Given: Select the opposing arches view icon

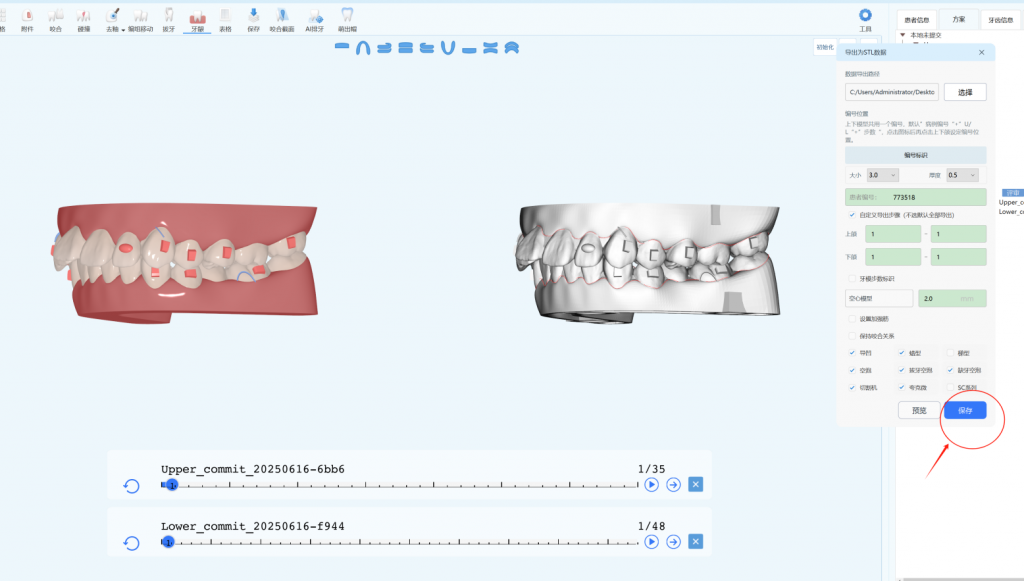Looking at the screenshot, I should 490,48.
